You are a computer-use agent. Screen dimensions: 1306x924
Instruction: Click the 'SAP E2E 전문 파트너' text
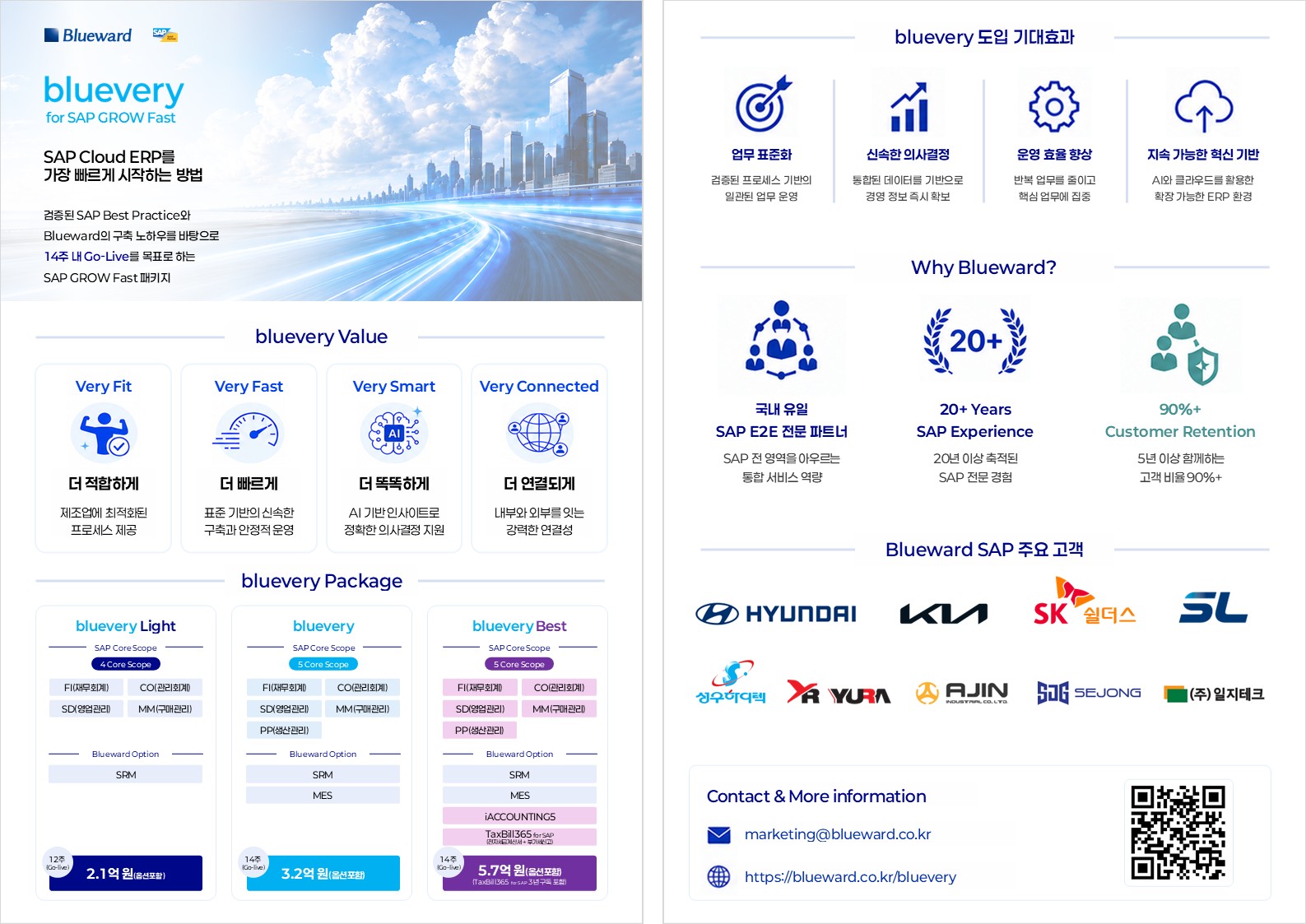click(x=782, y=432)
